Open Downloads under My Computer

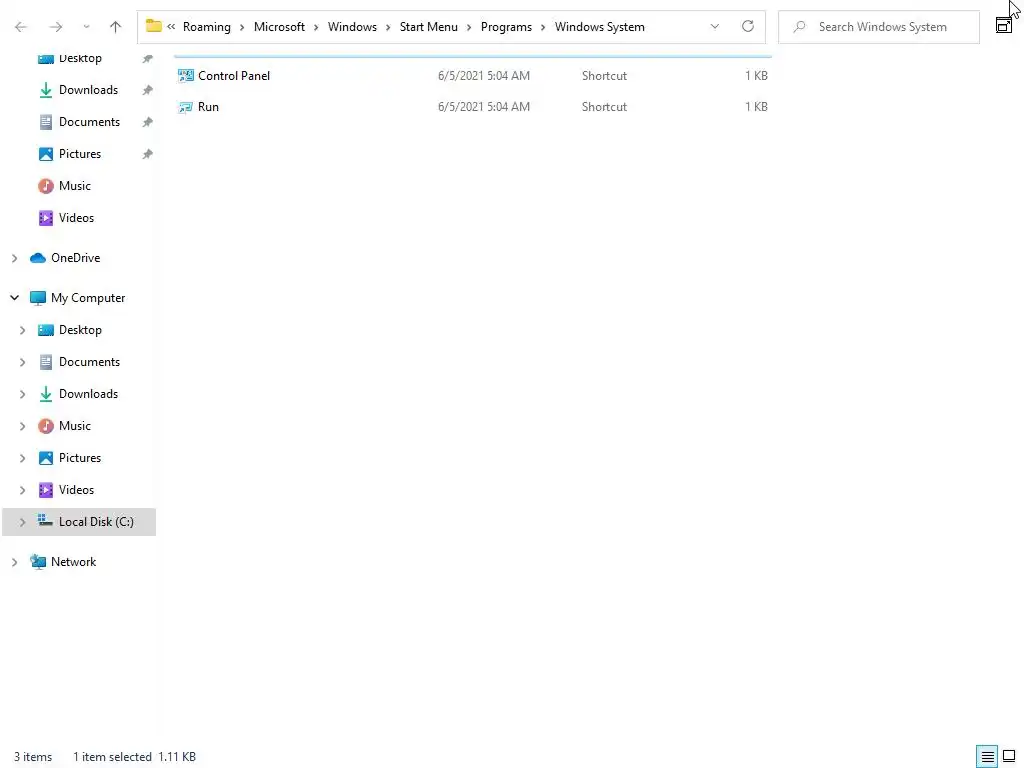coord(88,394)
